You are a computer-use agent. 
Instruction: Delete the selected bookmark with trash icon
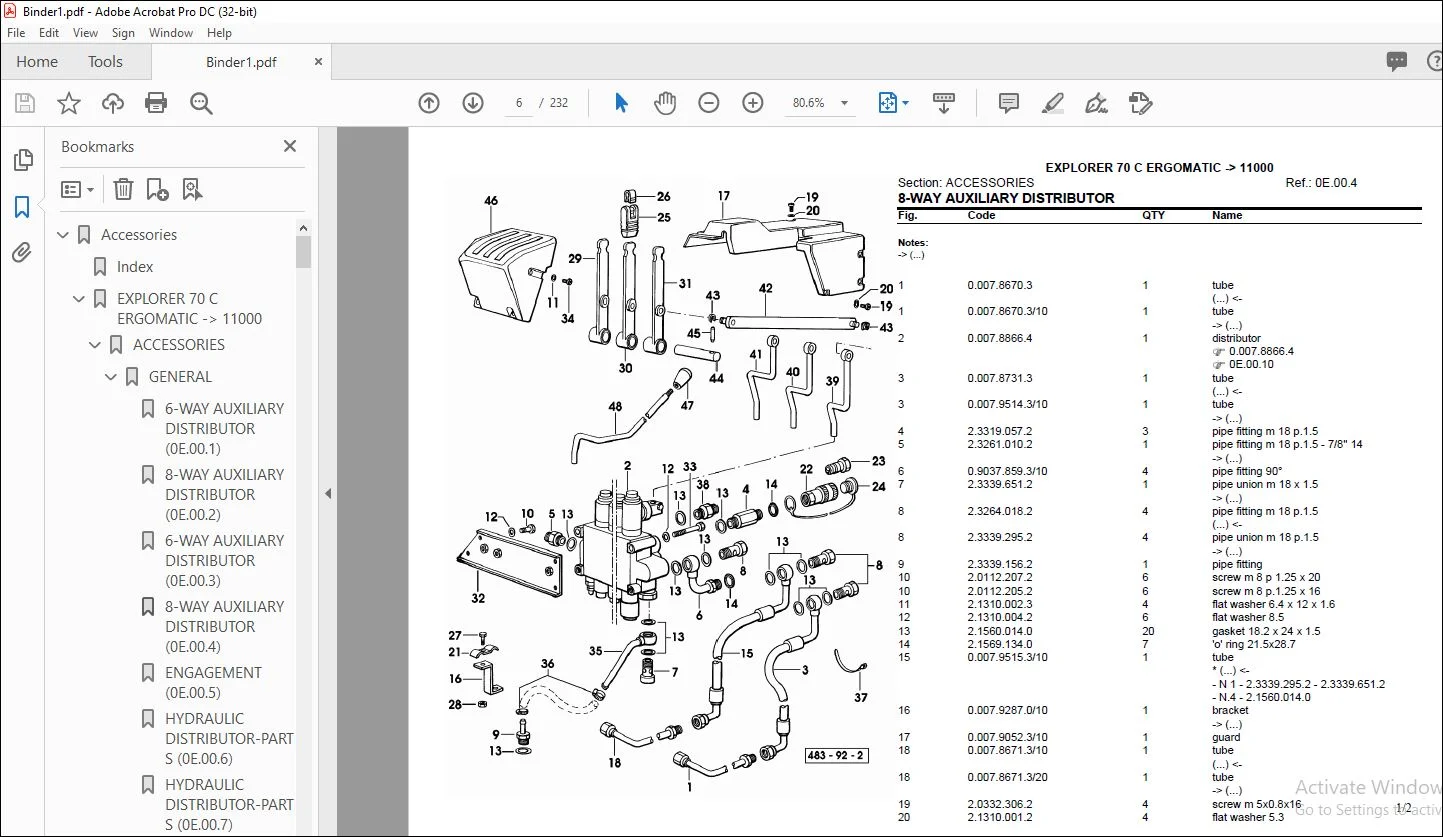123,189
